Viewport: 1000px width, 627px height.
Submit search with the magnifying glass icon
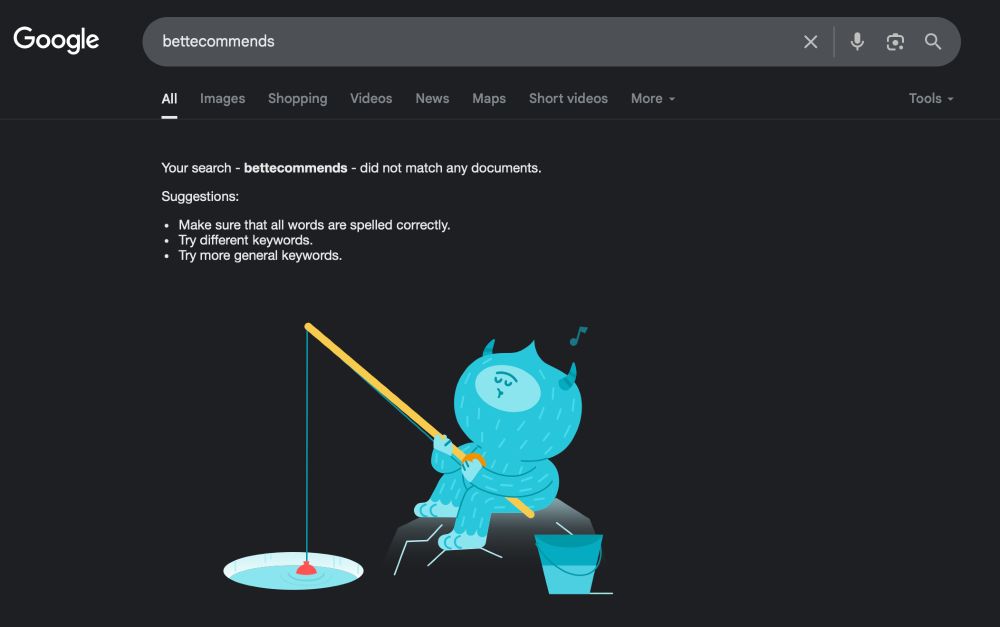coord(932,41)
